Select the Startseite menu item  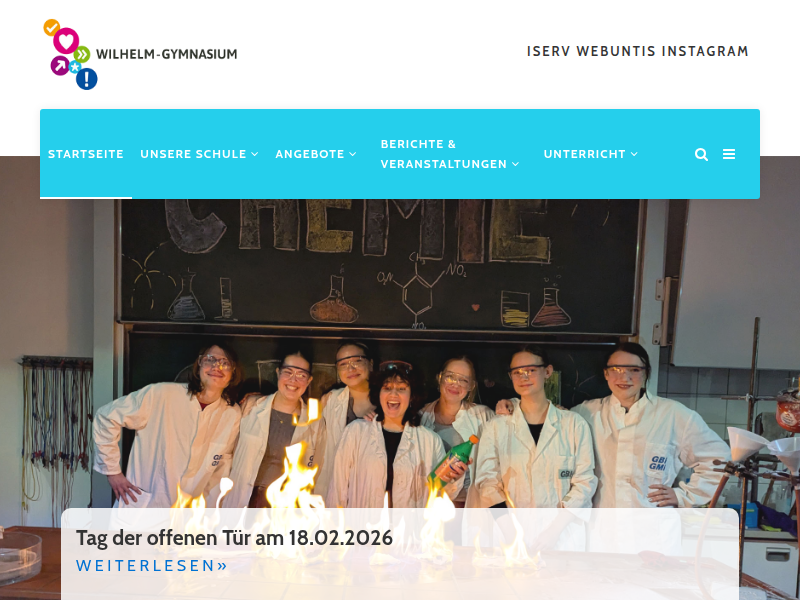tap(86, 154)
